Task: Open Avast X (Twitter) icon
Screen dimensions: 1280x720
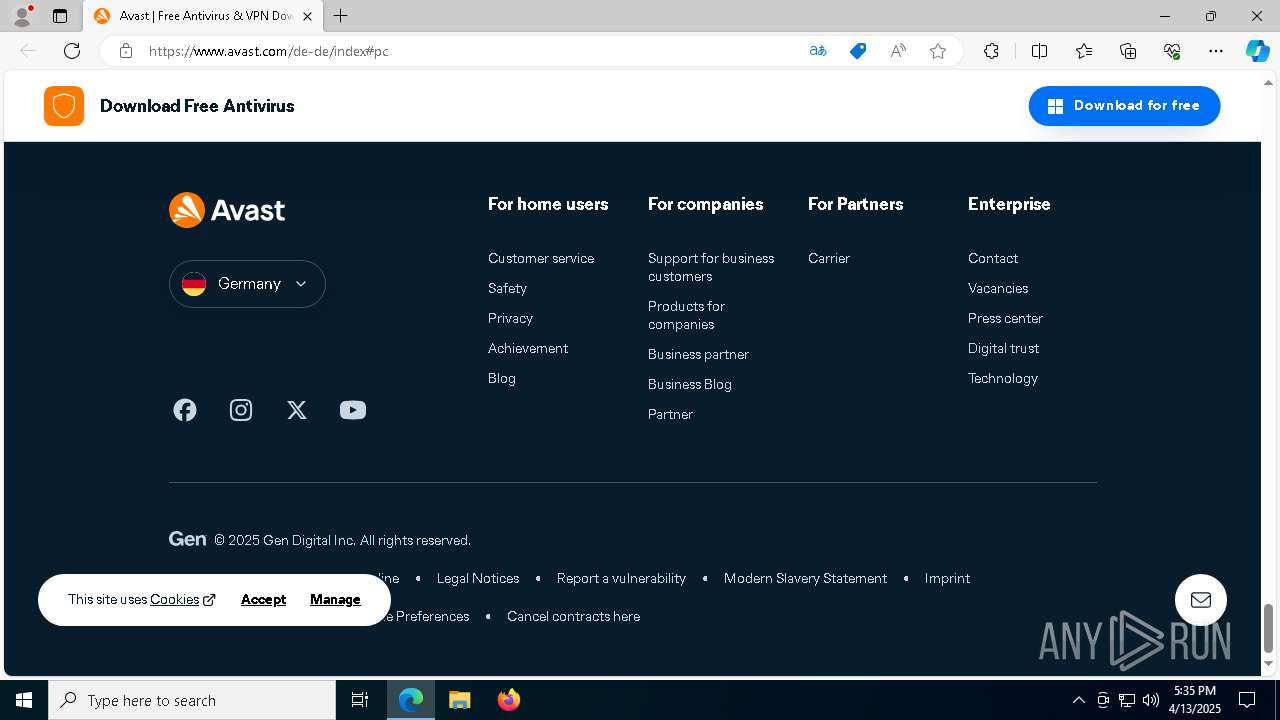Action: tap(297, 410)
